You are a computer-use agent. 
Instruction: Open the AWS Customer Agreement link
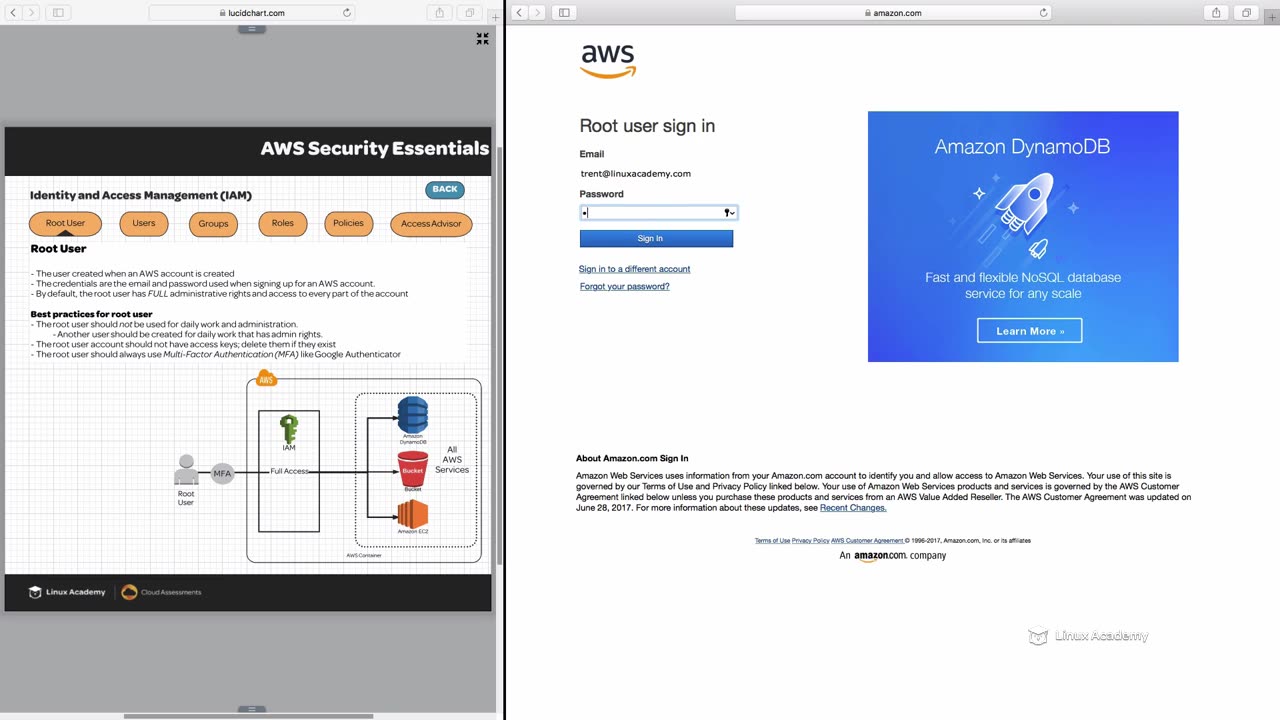pos(867,541)
